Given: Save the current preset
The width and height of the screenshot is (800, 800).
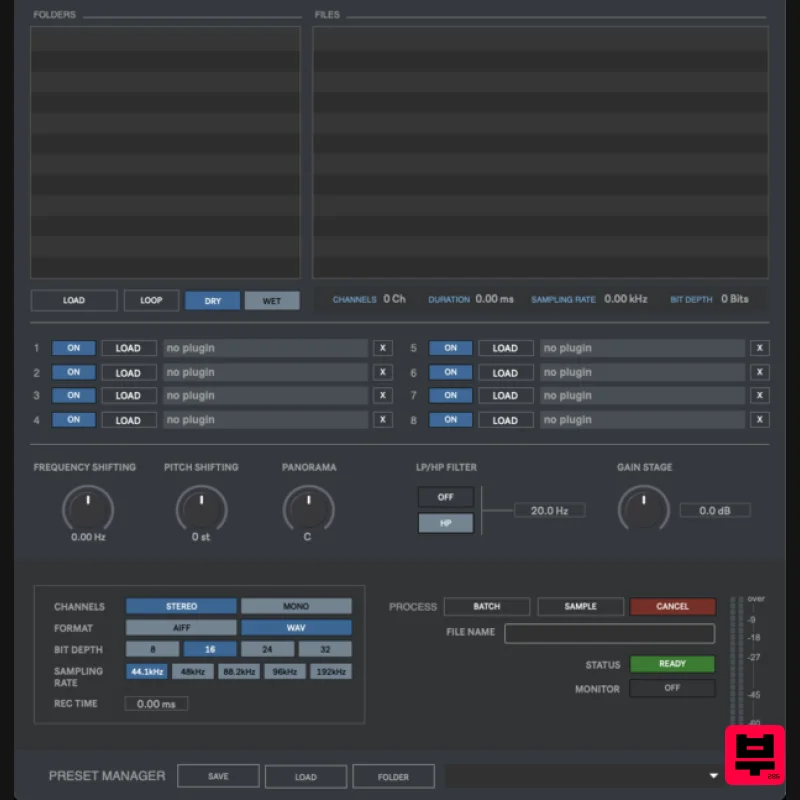Looking at the screenshot, I should tap(218, 775).
